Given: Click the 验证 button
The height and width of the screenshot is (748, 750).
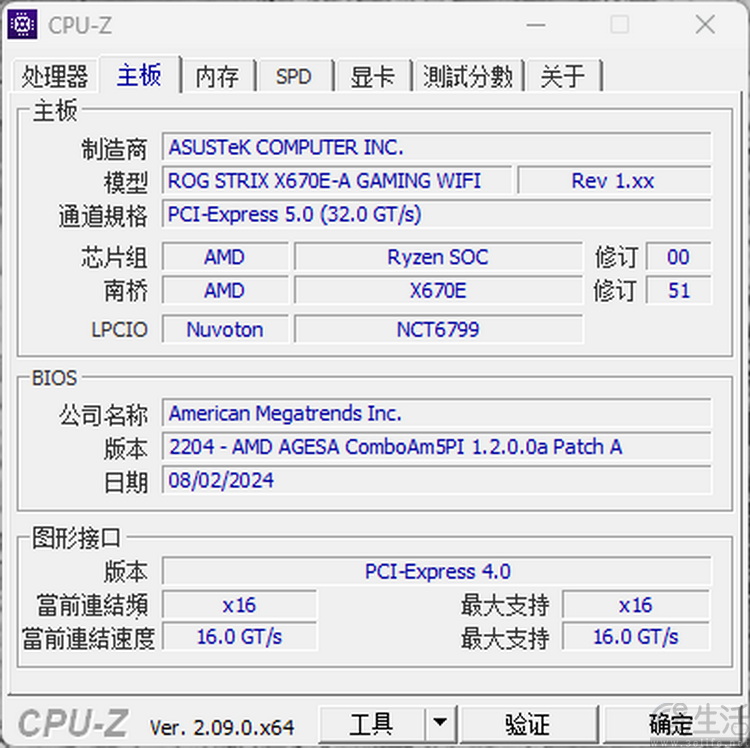Looking at the screenshot, I should click(x=528, y=724).
